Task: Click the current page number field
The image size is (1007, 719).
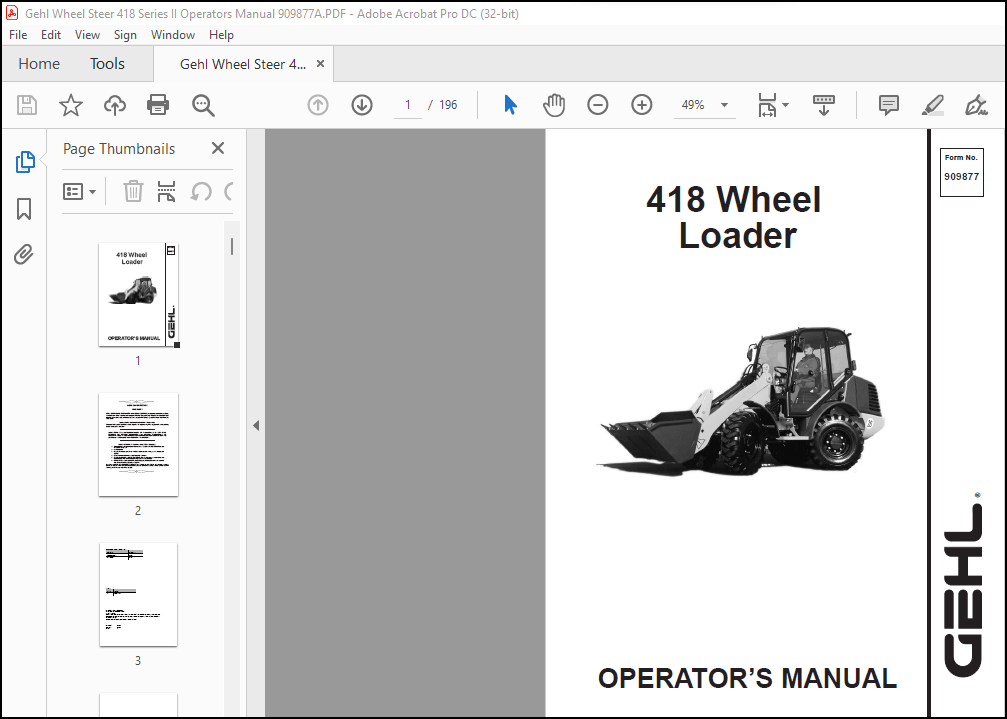Action: [x=408, y=105]
